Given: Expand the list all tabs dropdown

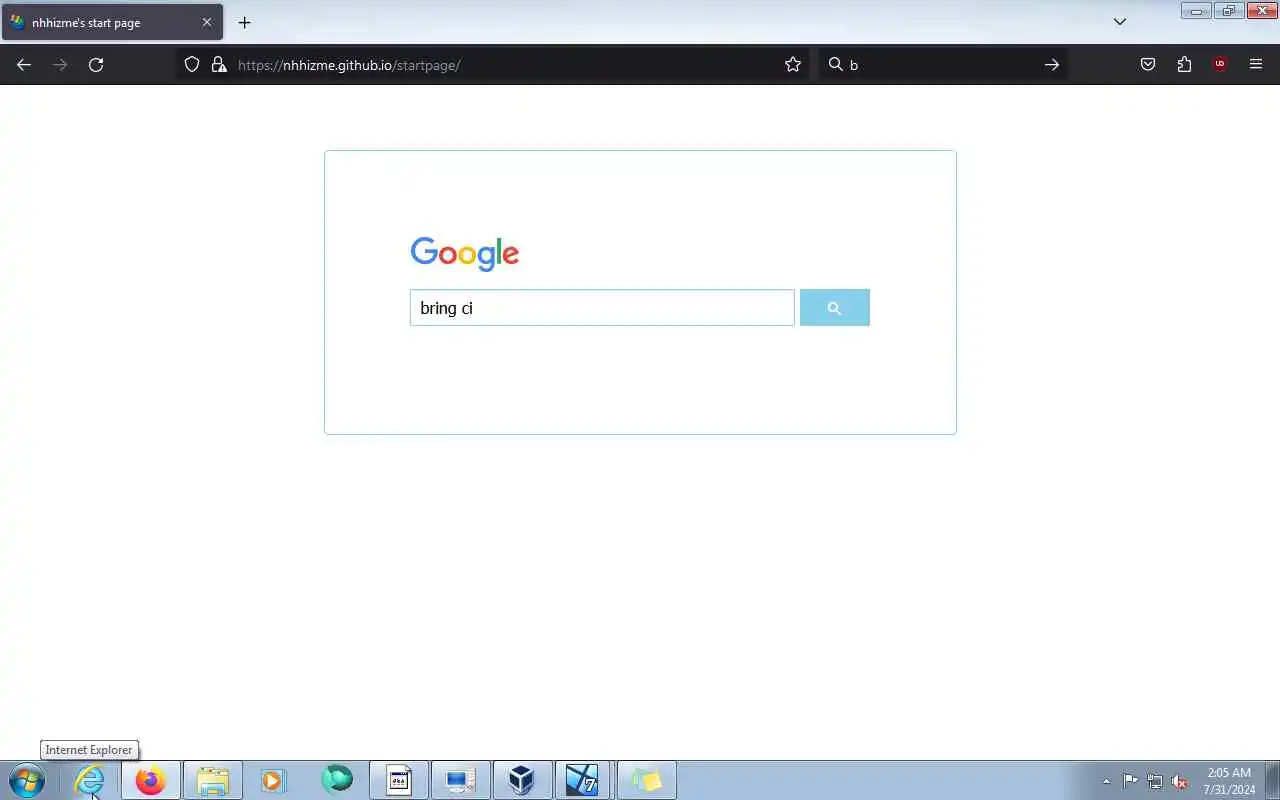Looking at the screenshot, I should 1120,22.
